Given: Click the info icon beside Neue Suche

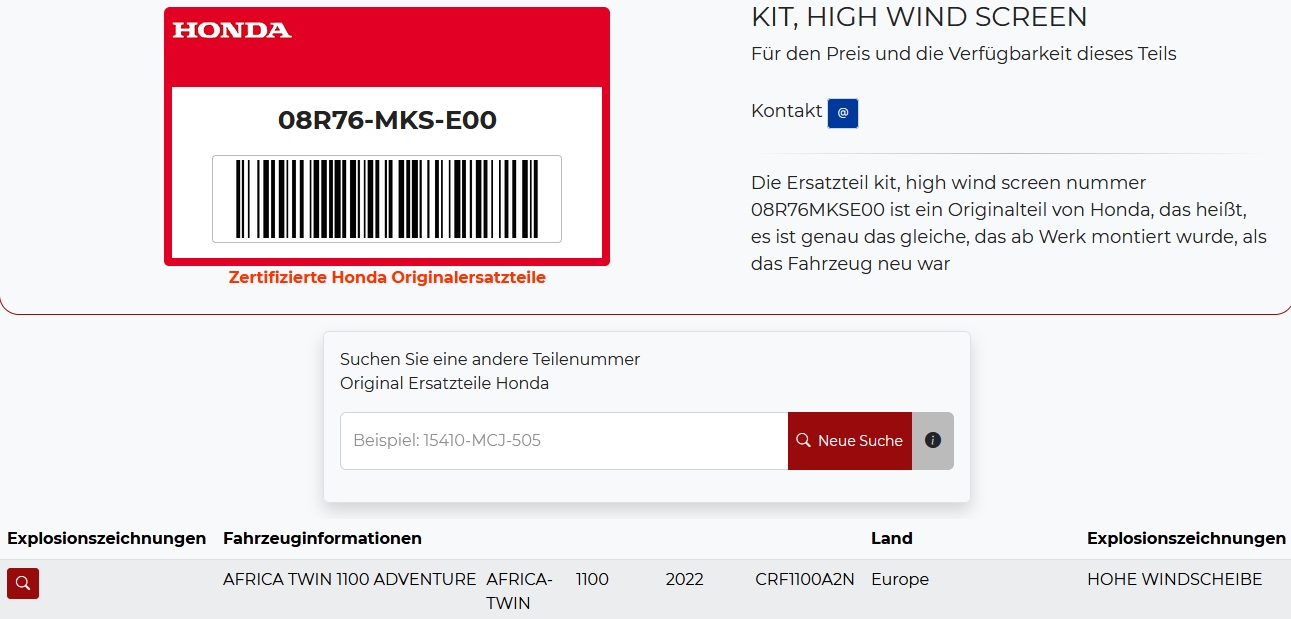Looking at the screenshot, I should tap(933, 441).
